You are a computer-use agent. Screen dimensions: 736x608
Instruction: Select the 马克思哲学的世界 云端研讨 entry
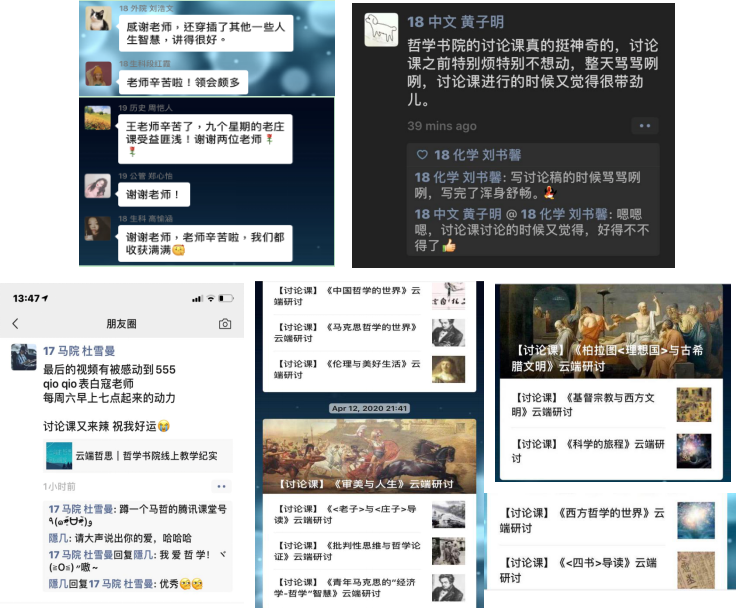(x=369, y=332)
